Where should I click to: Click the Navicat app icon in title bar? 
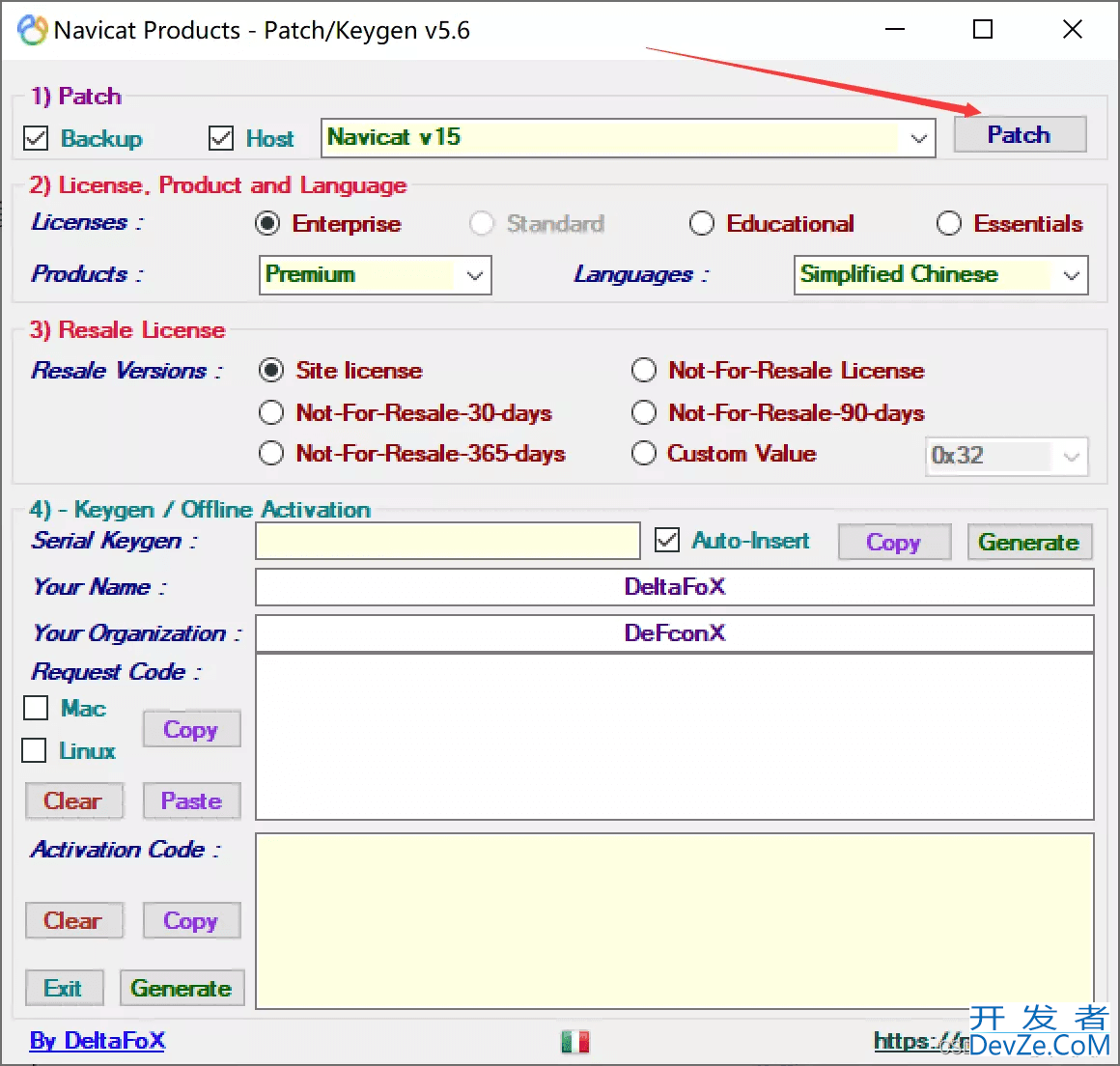tap(33, 30)
